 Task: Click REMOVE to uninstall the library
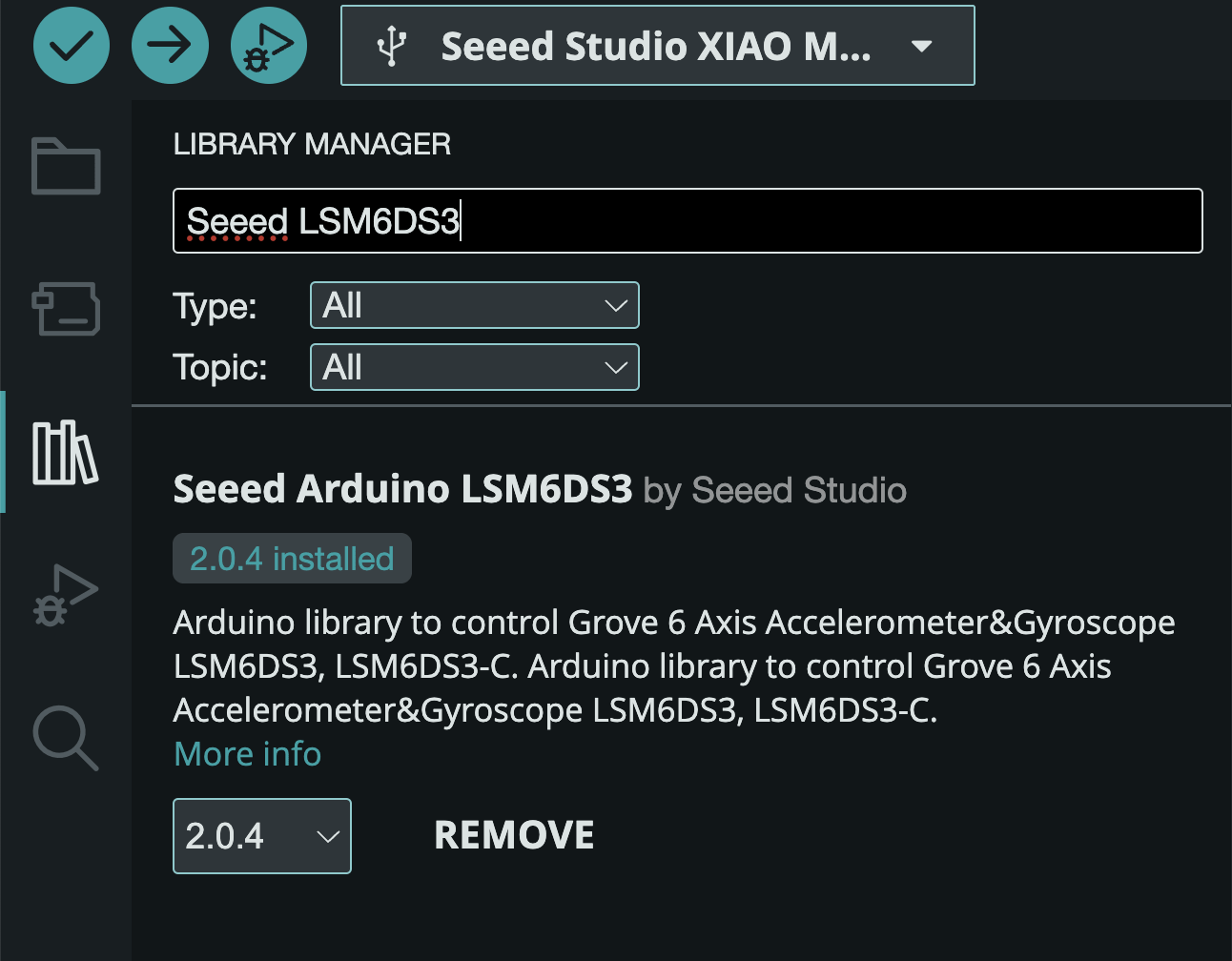pos(514,835)
